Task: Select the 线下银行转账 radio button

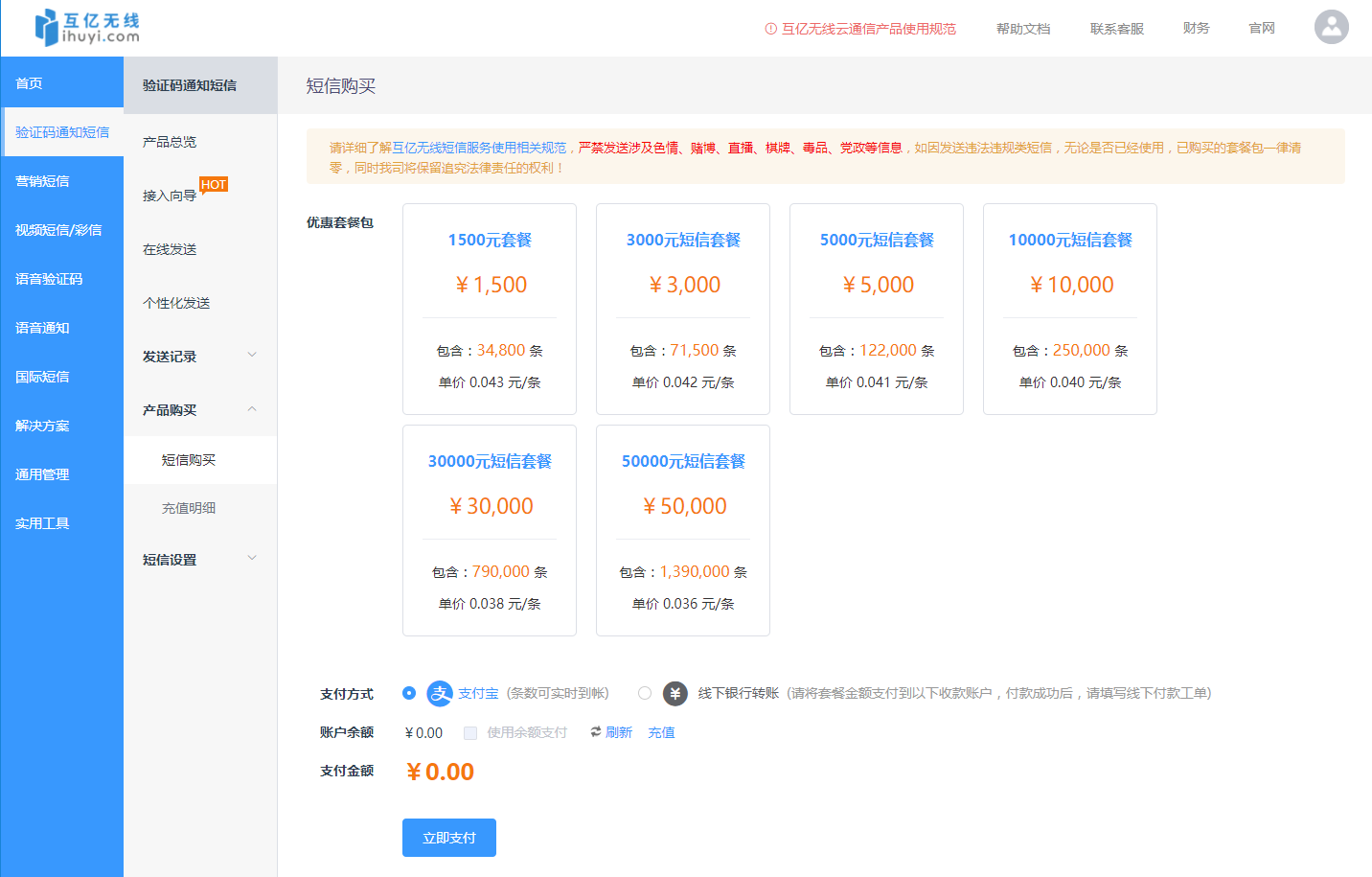Action: (x=645, y=693)
